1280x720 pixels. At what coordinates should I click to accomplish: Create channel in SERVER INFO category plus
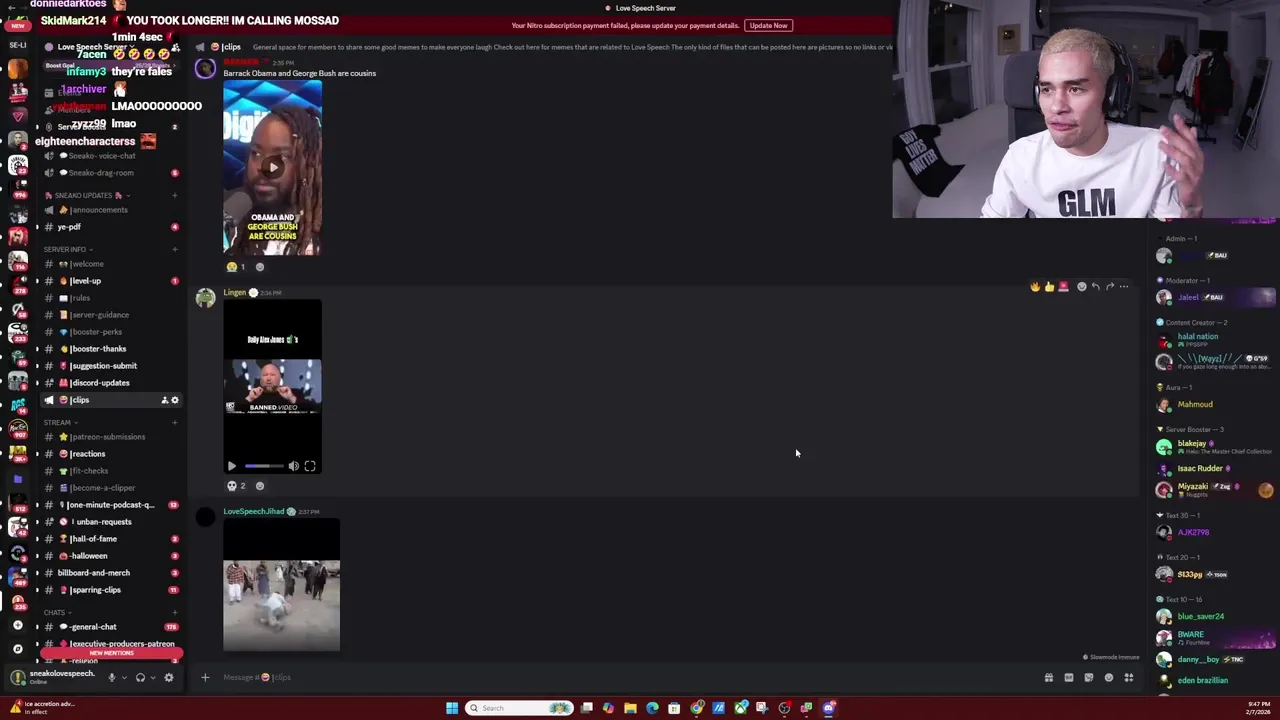(x=175, y=249)
